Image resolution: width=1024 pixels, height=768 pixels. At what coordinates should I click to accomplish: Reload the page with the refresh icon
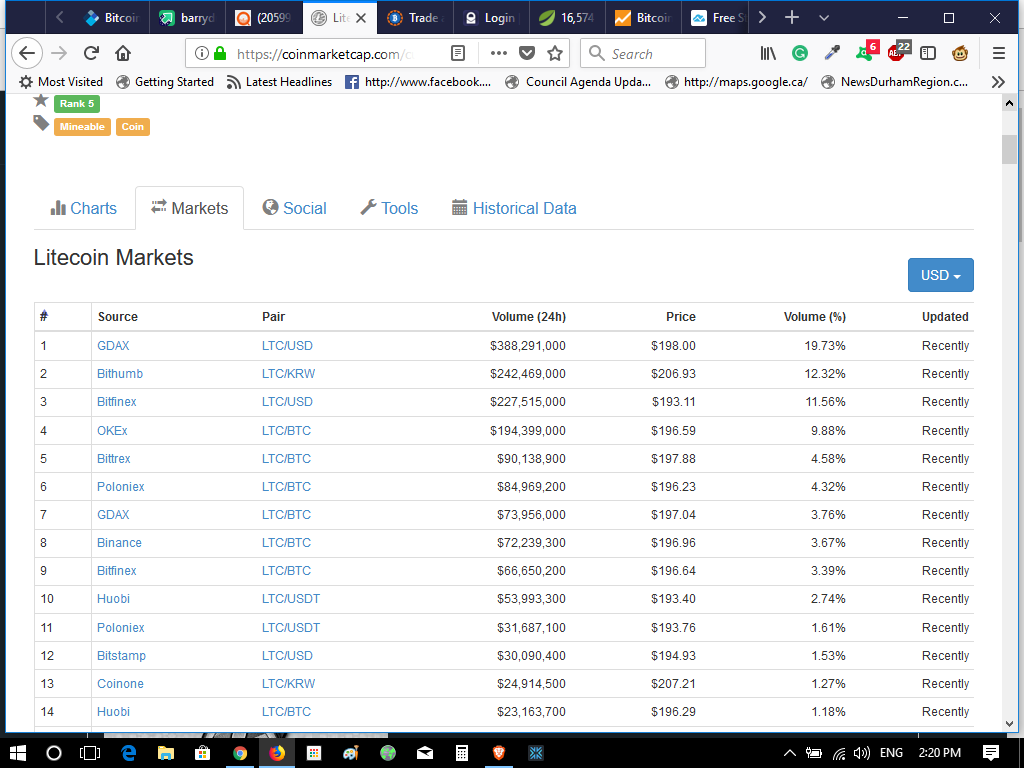tap(91, 54)
